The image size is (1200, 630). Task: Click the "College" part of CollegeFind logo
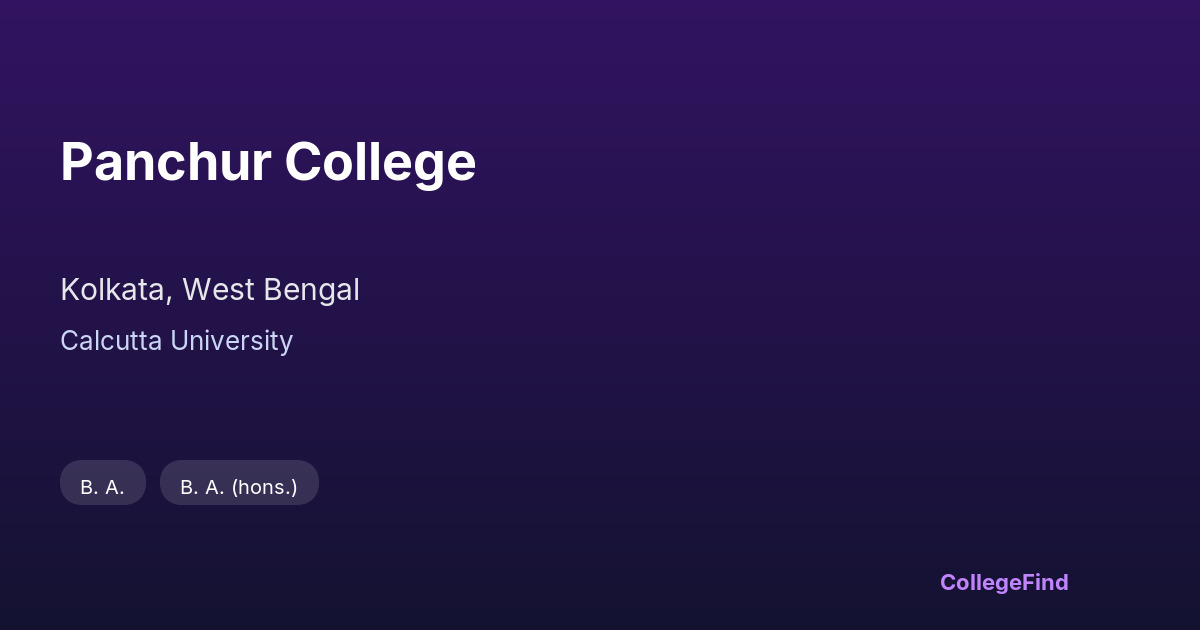coord(981,582)
